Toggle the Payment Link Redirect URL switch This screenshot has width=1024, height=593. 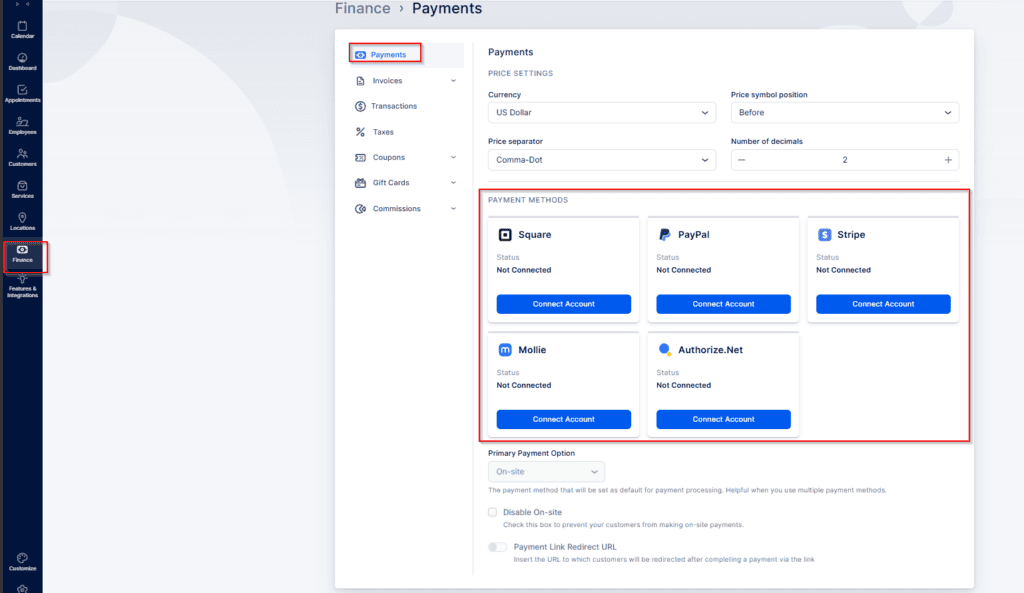[x=497, y=547]
